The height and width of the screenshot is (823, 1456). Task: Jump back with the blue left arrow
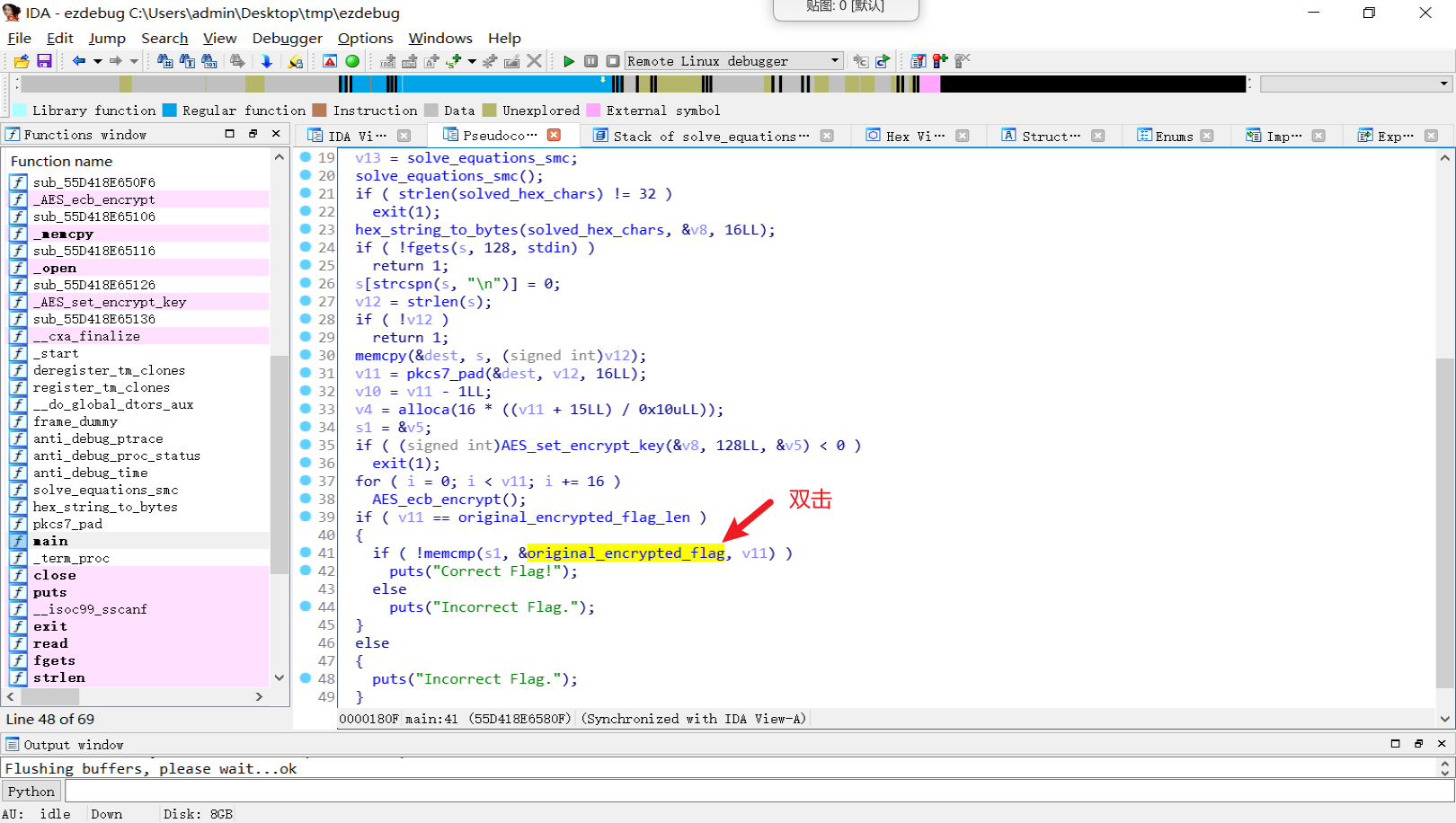(79, 61)
